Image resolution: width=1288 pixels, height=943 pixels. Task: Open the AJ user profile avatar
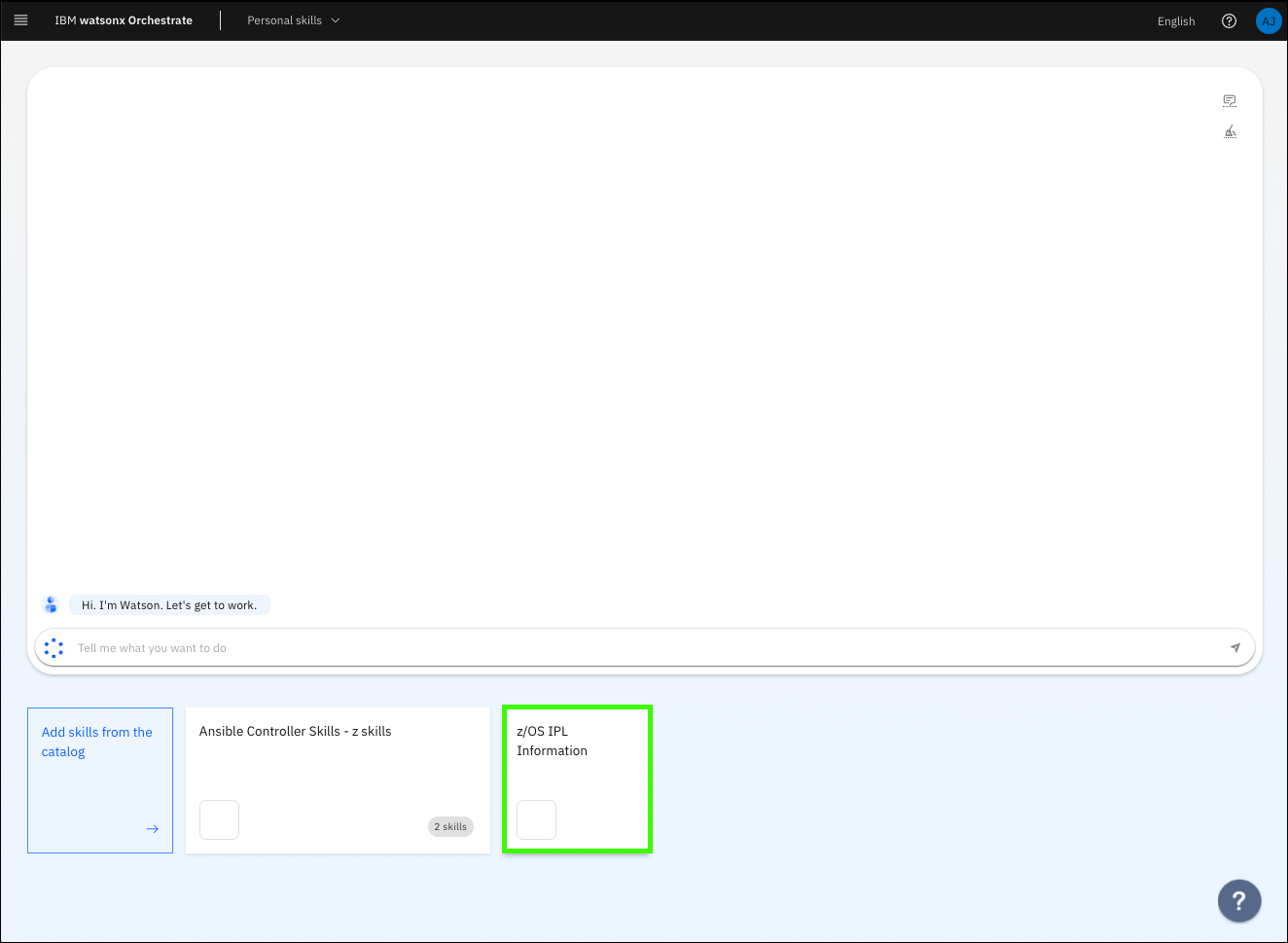click(x=1268, y=21)
